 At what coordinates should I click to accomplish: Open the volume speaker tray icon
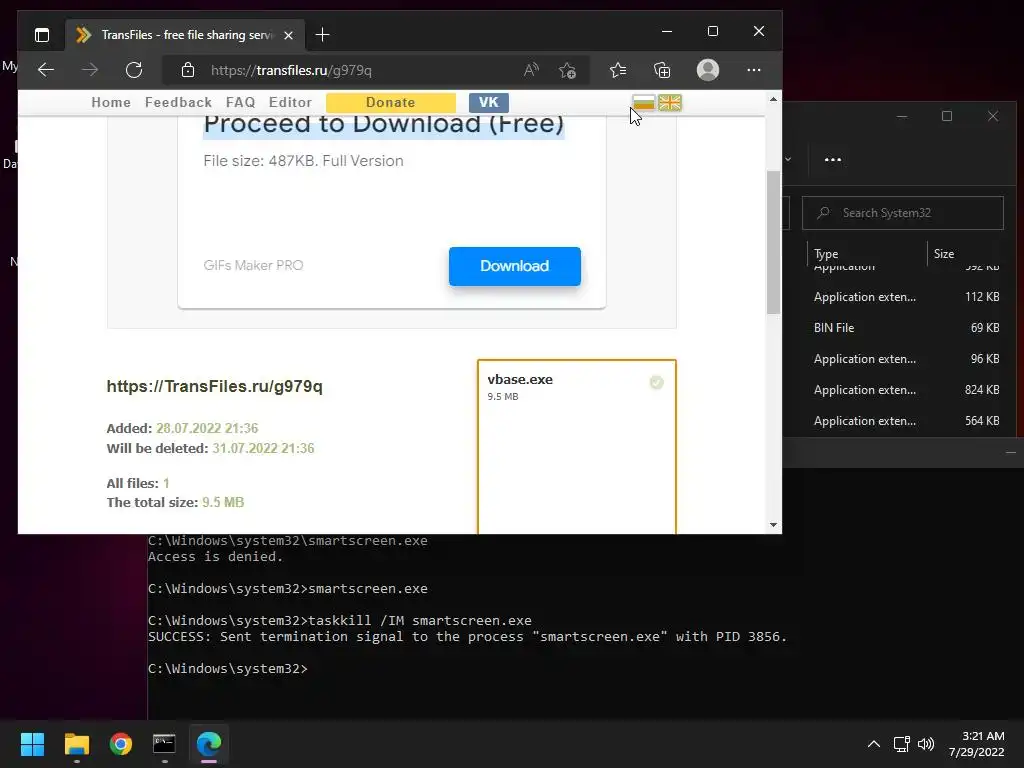point(926,744)
